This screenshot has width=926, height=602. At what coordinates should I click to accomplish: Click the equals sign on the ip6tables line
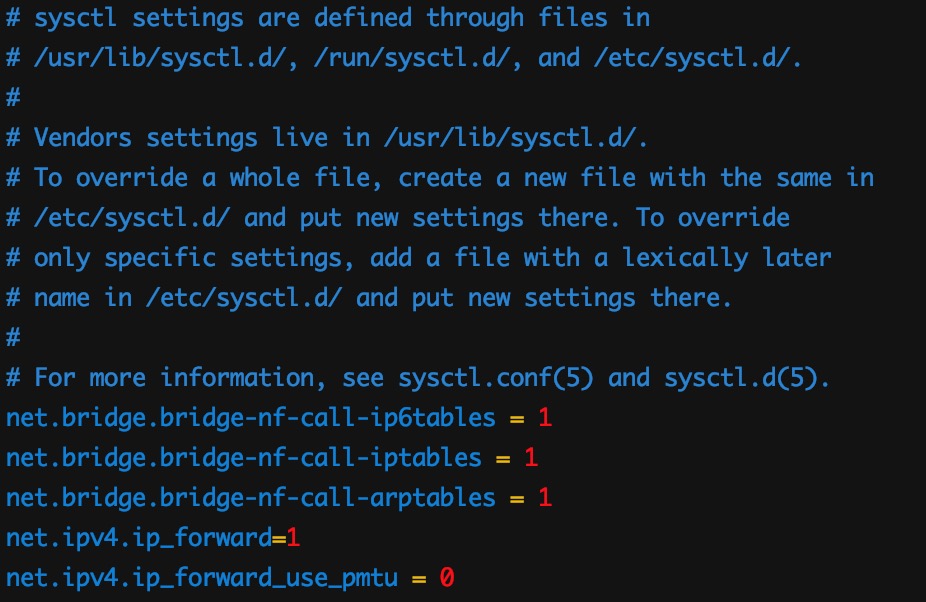click(x=517, y=417)
